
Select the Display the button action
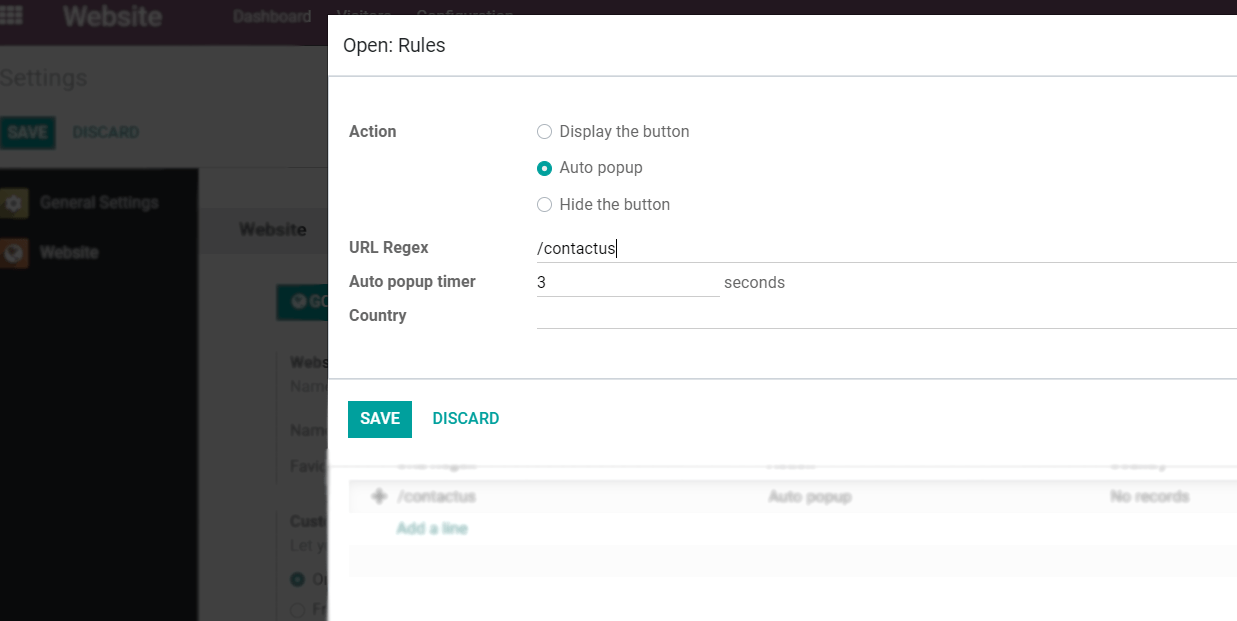(x=544, y=131)
